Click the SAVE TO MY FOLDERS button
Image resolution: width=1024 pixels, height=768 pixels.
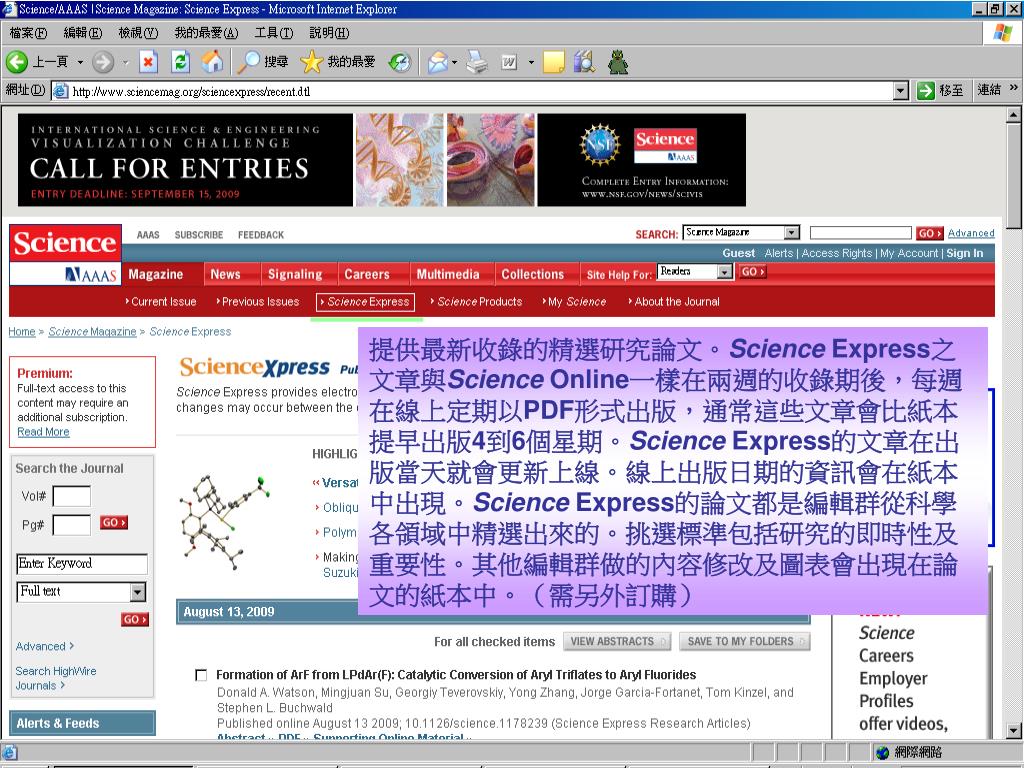click(x=744, y=641)
